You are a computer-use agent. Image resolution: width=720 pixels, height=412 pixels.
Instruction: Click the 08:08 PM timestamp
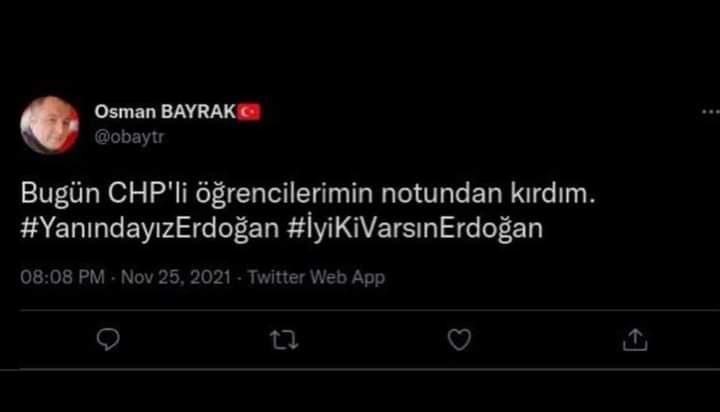pyautogui.click(x=62, y=277)
